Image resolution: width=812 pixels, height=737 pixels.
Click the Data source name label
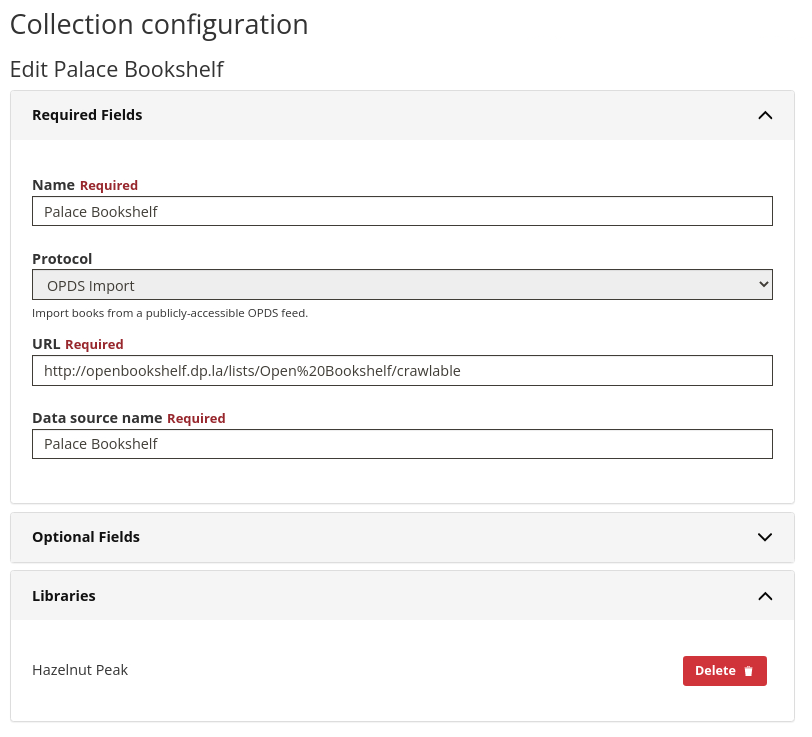[x=97, y=418]
